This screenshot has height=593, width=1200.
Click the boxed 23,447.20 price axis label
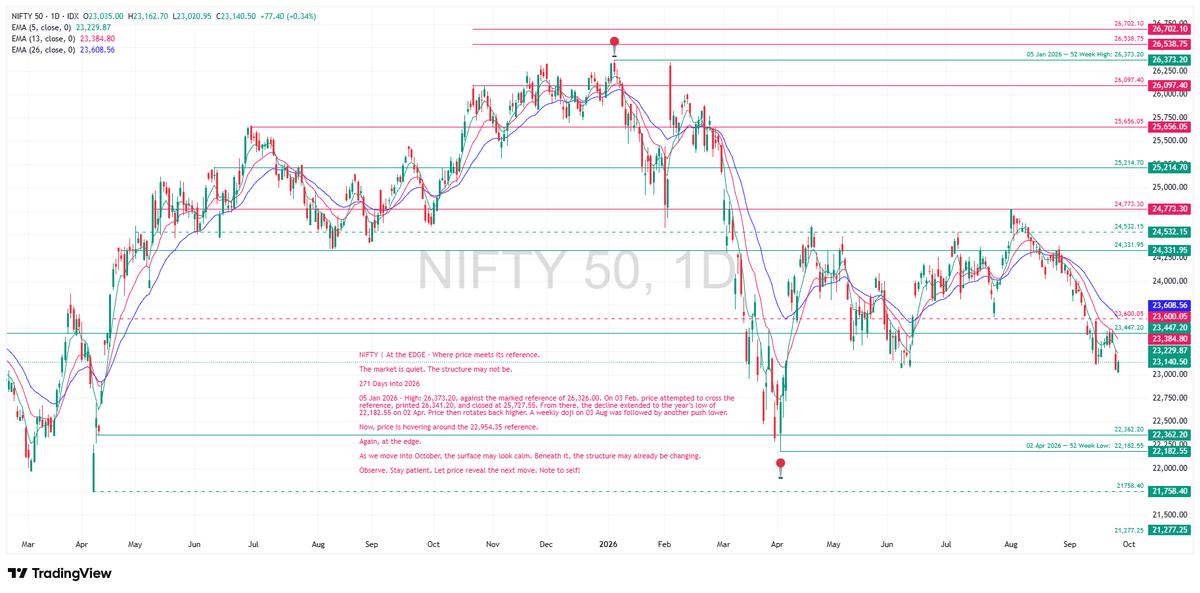pos(1169,328)
